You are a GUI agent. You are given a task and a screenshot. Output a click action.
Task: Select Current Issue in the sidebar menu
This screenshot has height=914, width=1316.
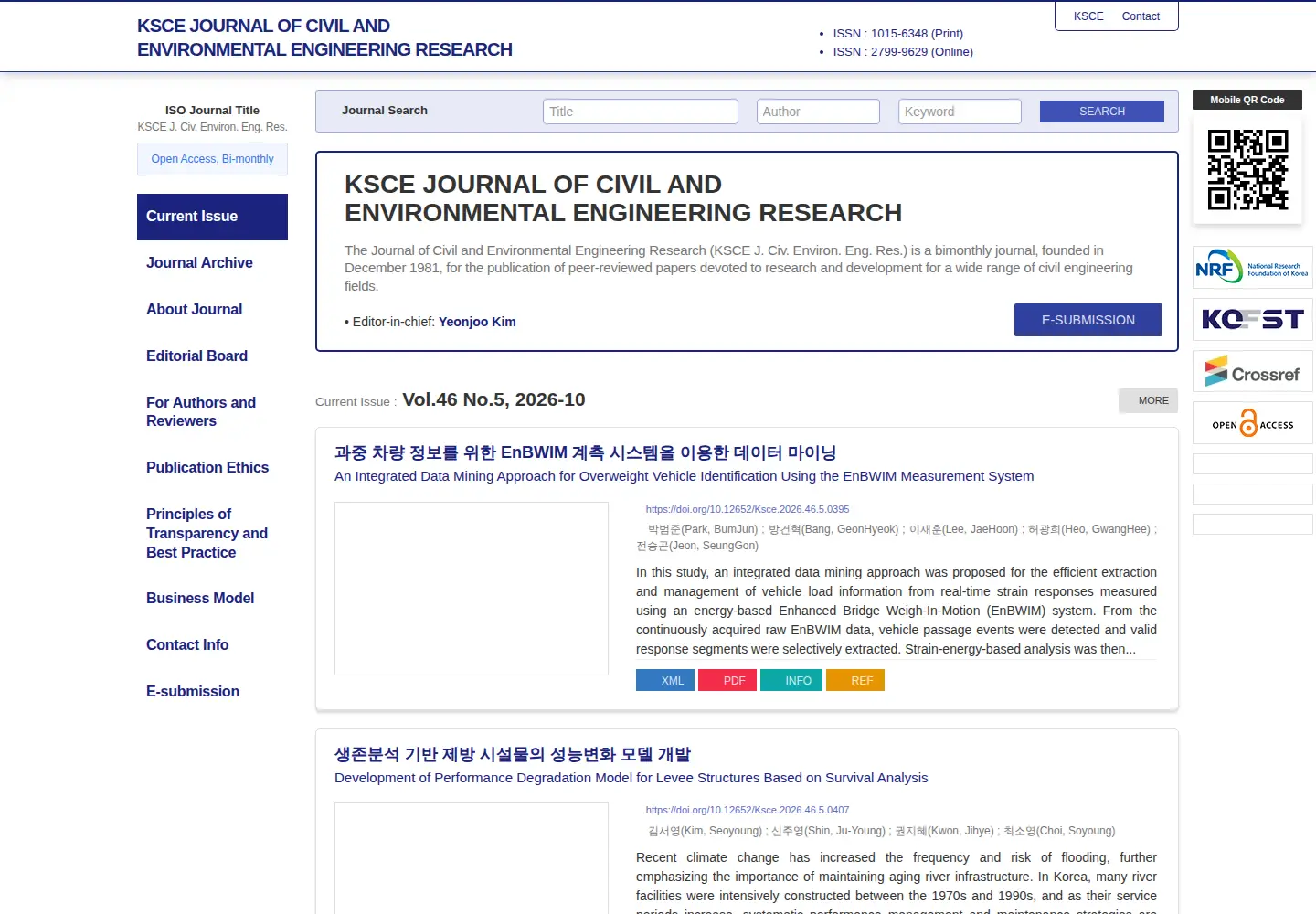pos(212,217)
